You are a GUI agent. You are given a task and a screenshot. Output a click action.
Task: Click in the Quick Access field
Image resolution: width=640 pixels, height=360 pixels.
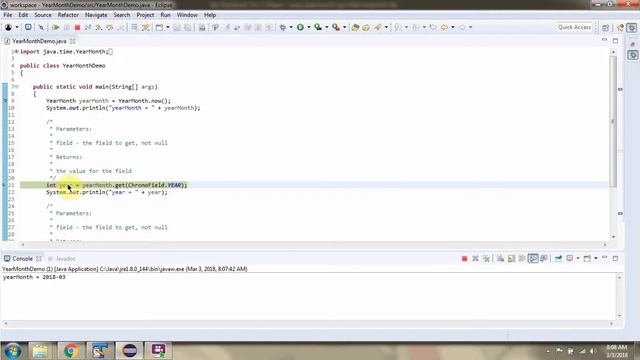[x=574, y=27]
